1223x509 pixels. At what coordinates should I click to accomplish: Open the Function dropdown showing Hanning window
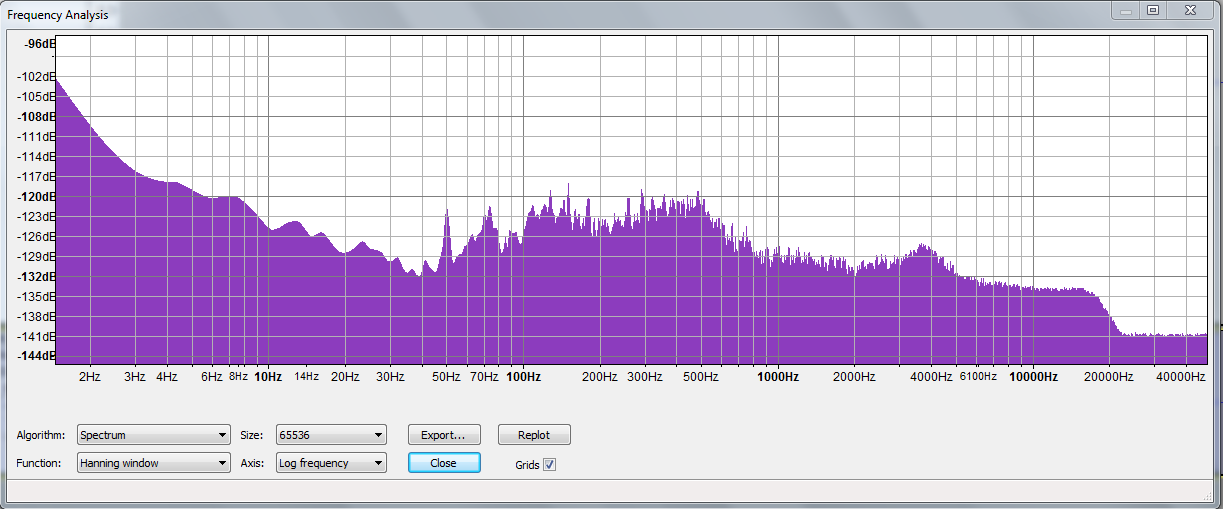(154, 463)
